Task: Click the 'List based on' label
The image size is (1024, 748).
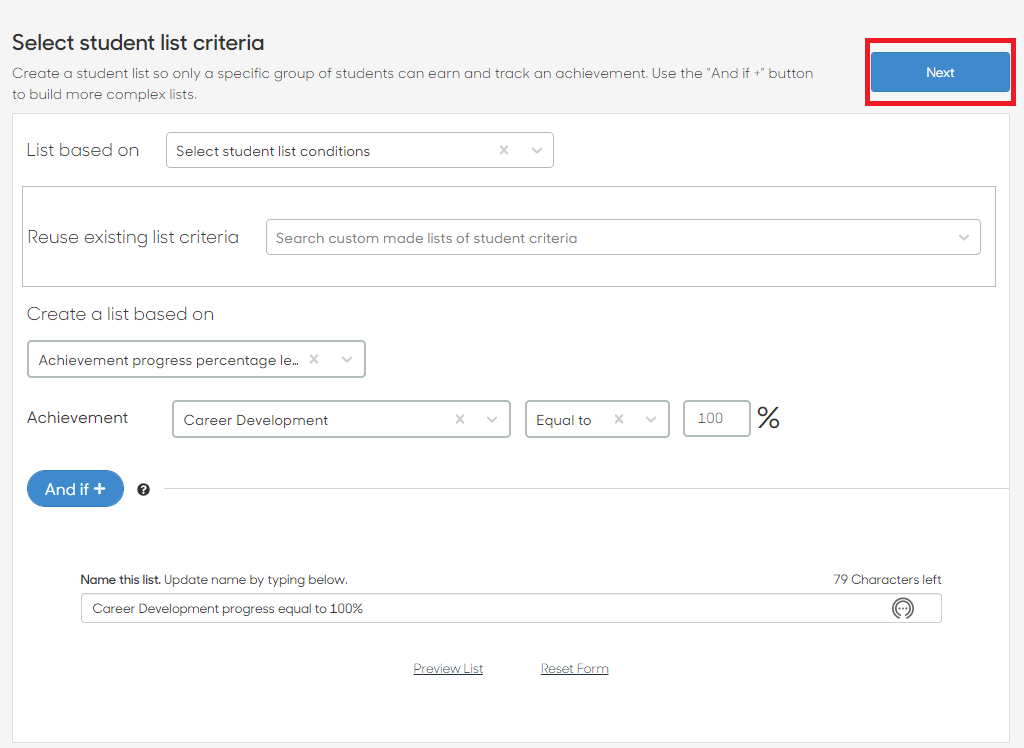Action: pyautogui.click(x=83, y=150)
